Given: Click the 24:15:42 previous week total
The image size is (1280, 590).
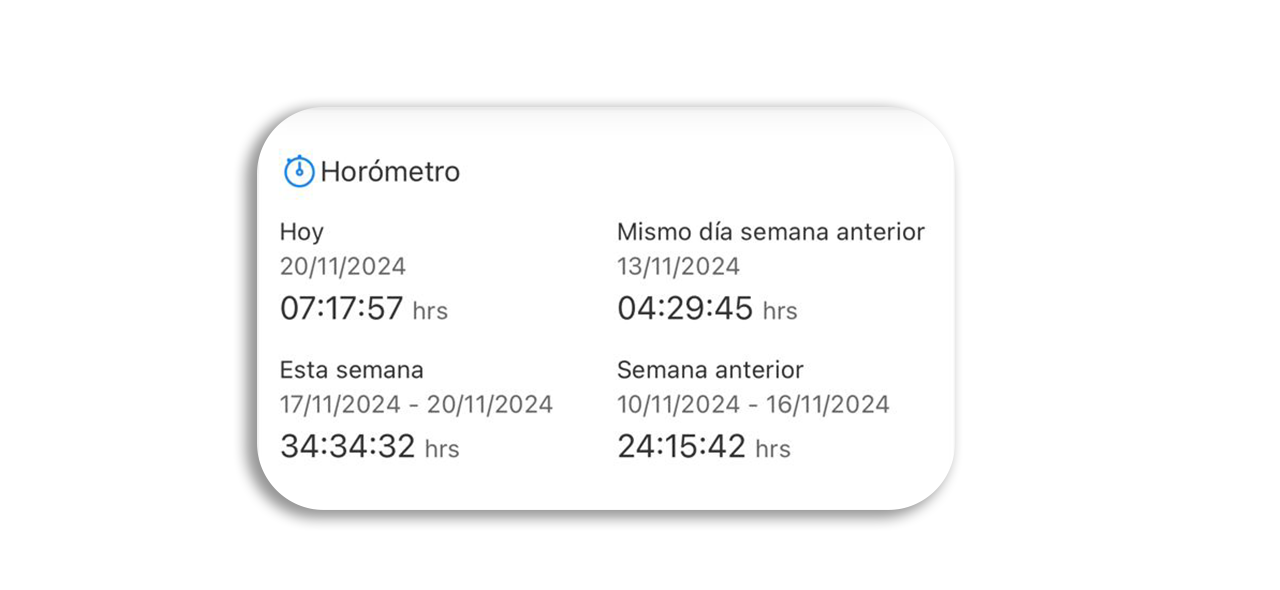Looking at the screenshot, I should (682, 446).
